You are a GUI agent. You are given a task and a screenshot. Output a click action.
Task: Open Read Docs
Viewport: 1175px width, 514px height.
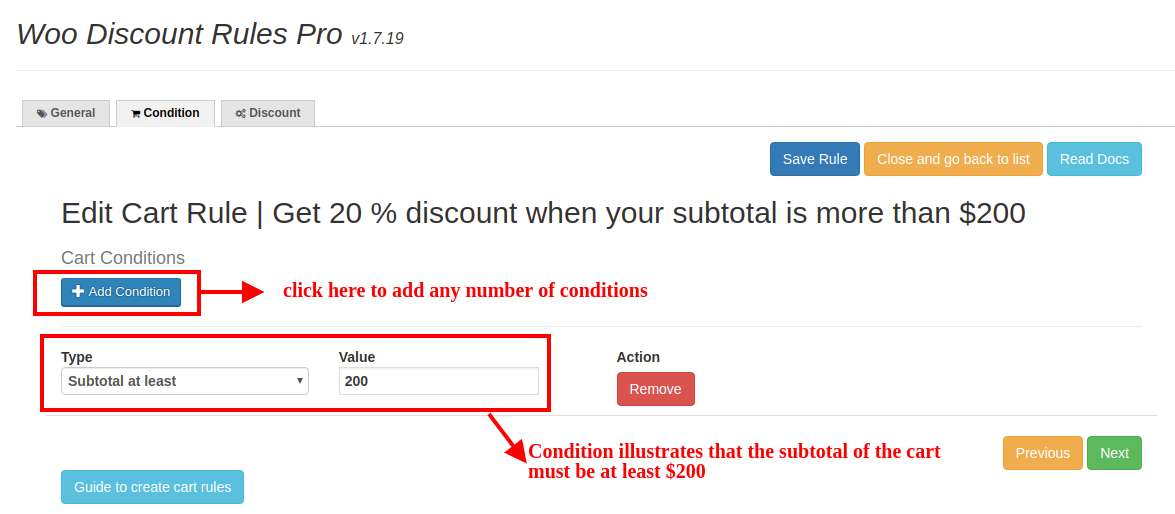1094,159
